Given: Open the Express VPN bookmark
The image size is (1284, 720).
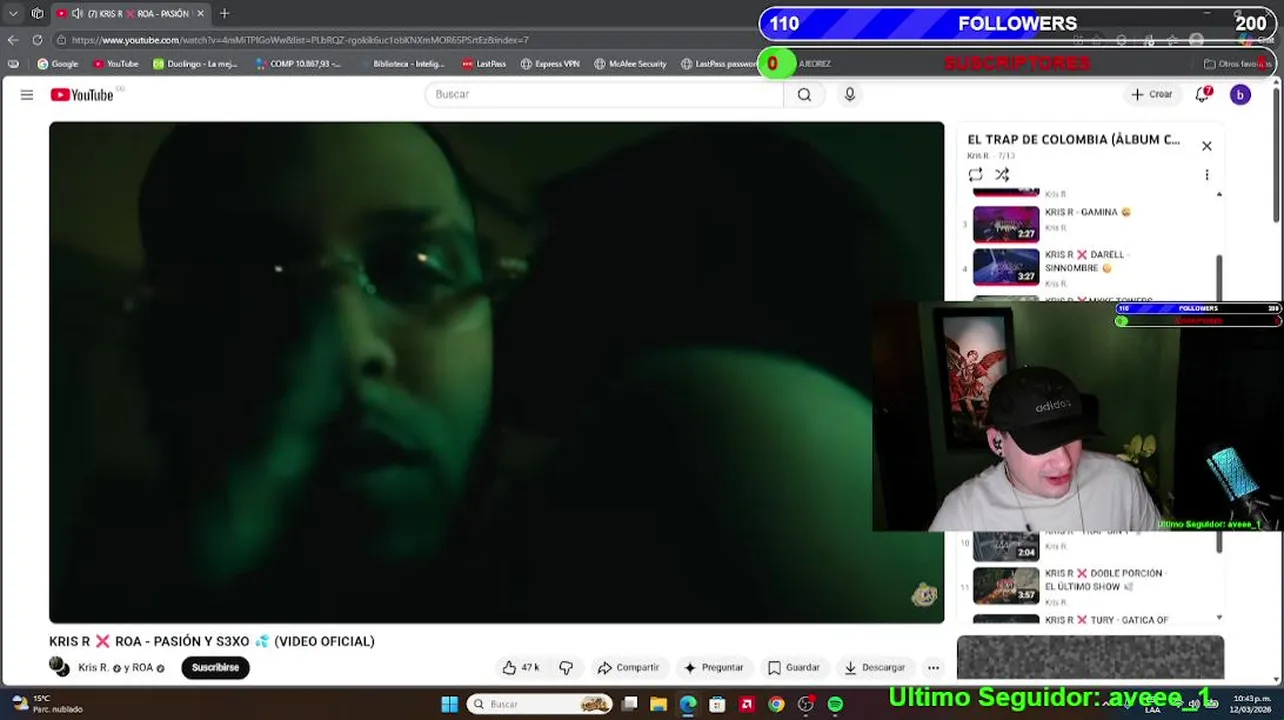Looking at the screenshot, I should (x=550, y=64).
